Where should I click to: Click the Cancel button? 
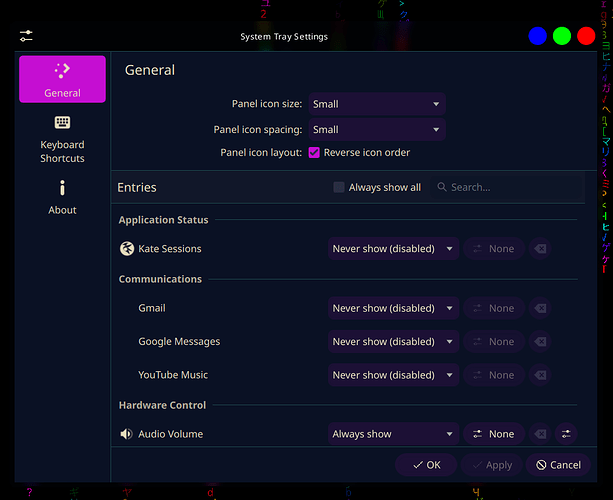pos(558,465)
